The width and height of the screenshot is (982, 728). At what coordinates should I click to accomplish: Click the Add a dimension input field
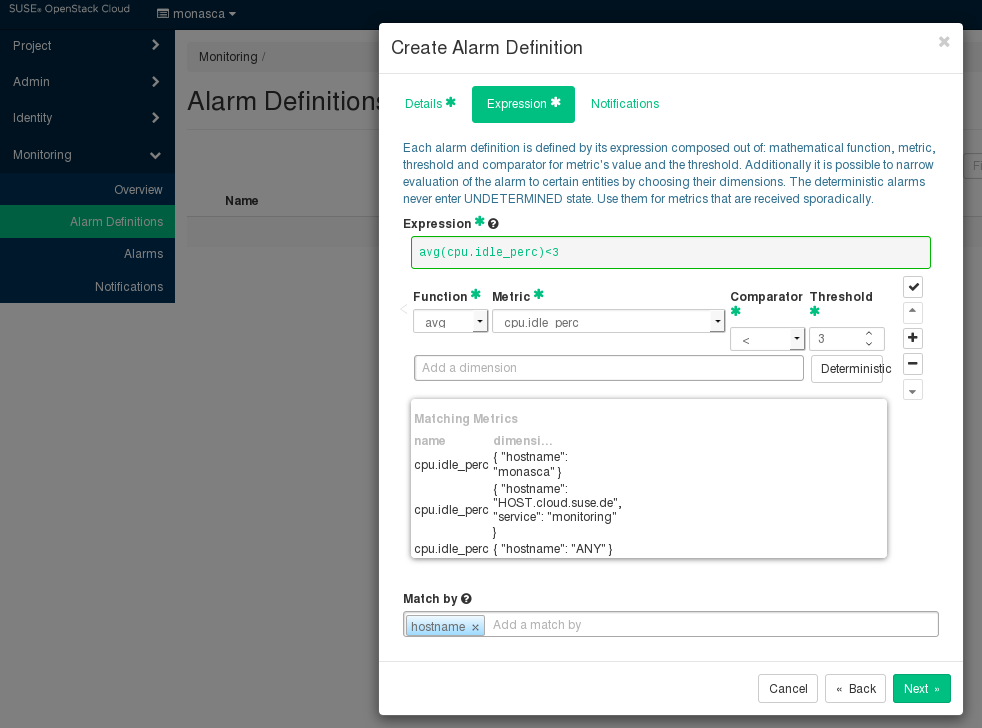pyautogui.click(x=608, y=368)
